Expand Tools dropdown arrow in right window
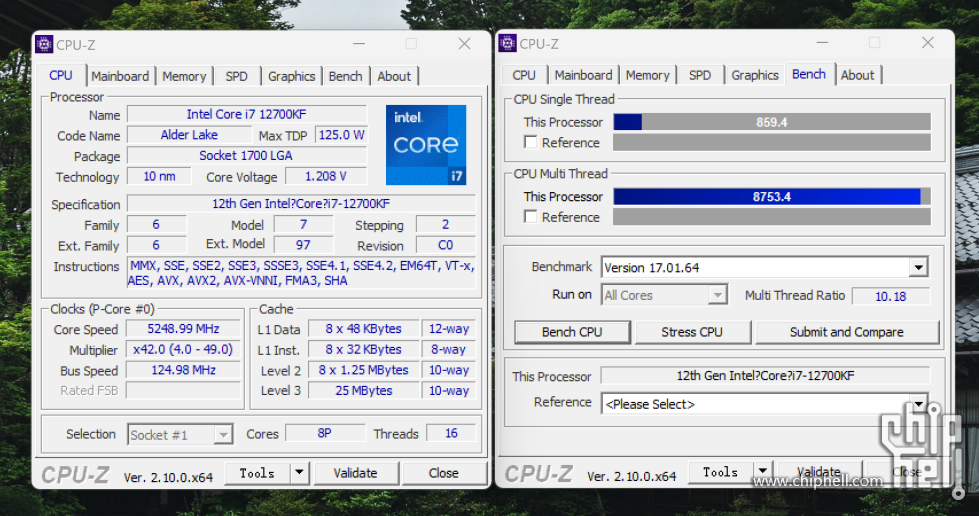979x516 pixels. pos(762,472)
